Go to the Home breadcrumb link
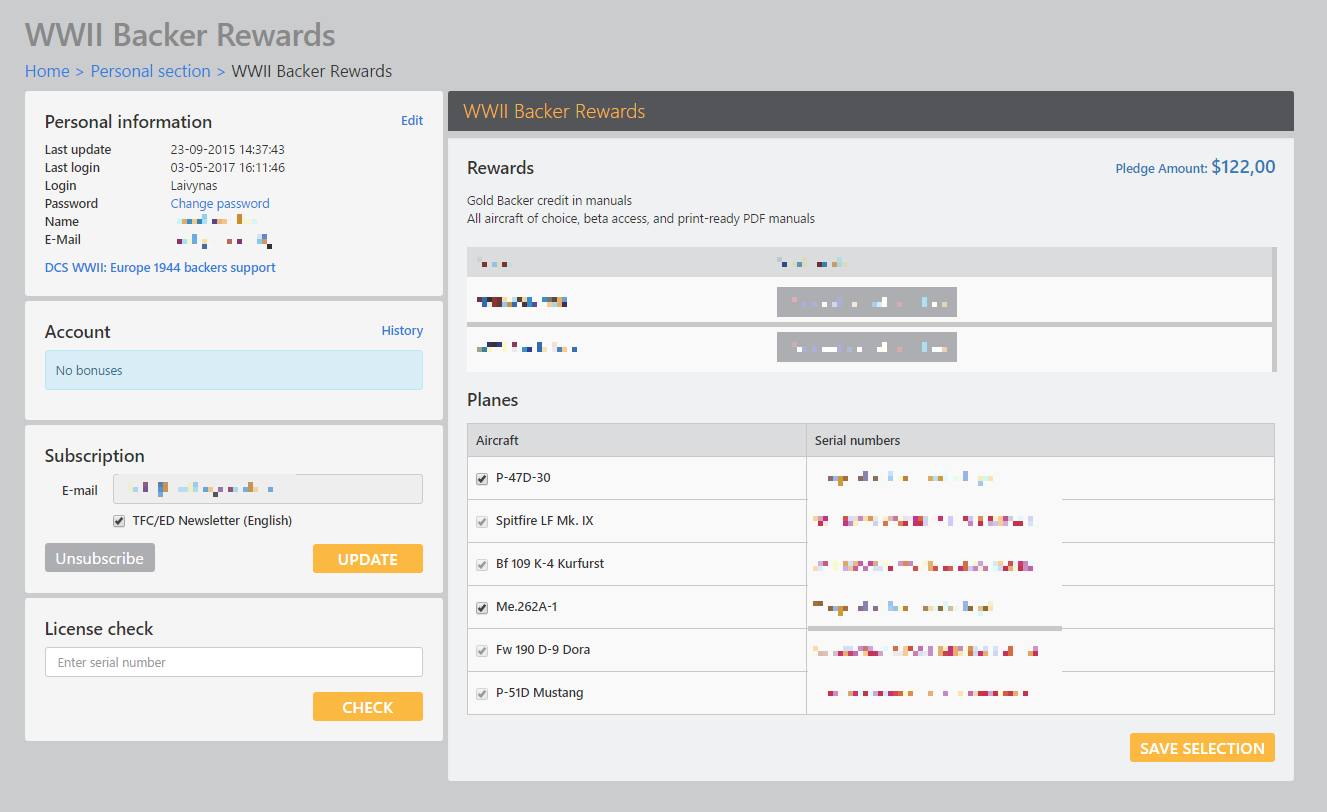This screenshot has width=1327, height=812. 47,71
